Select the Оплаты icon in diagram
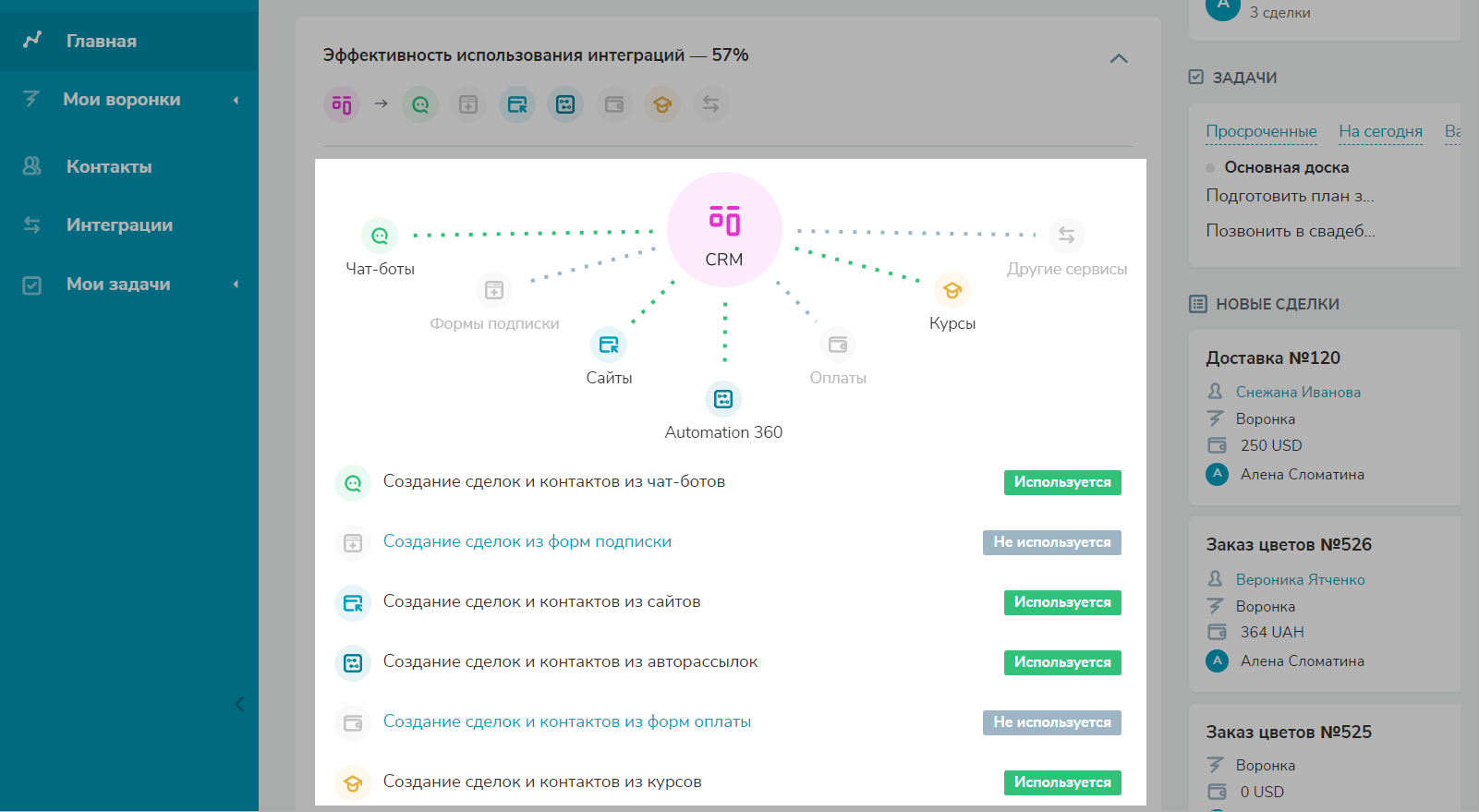This screenshot has height=812, width=1479. point(838,345)
